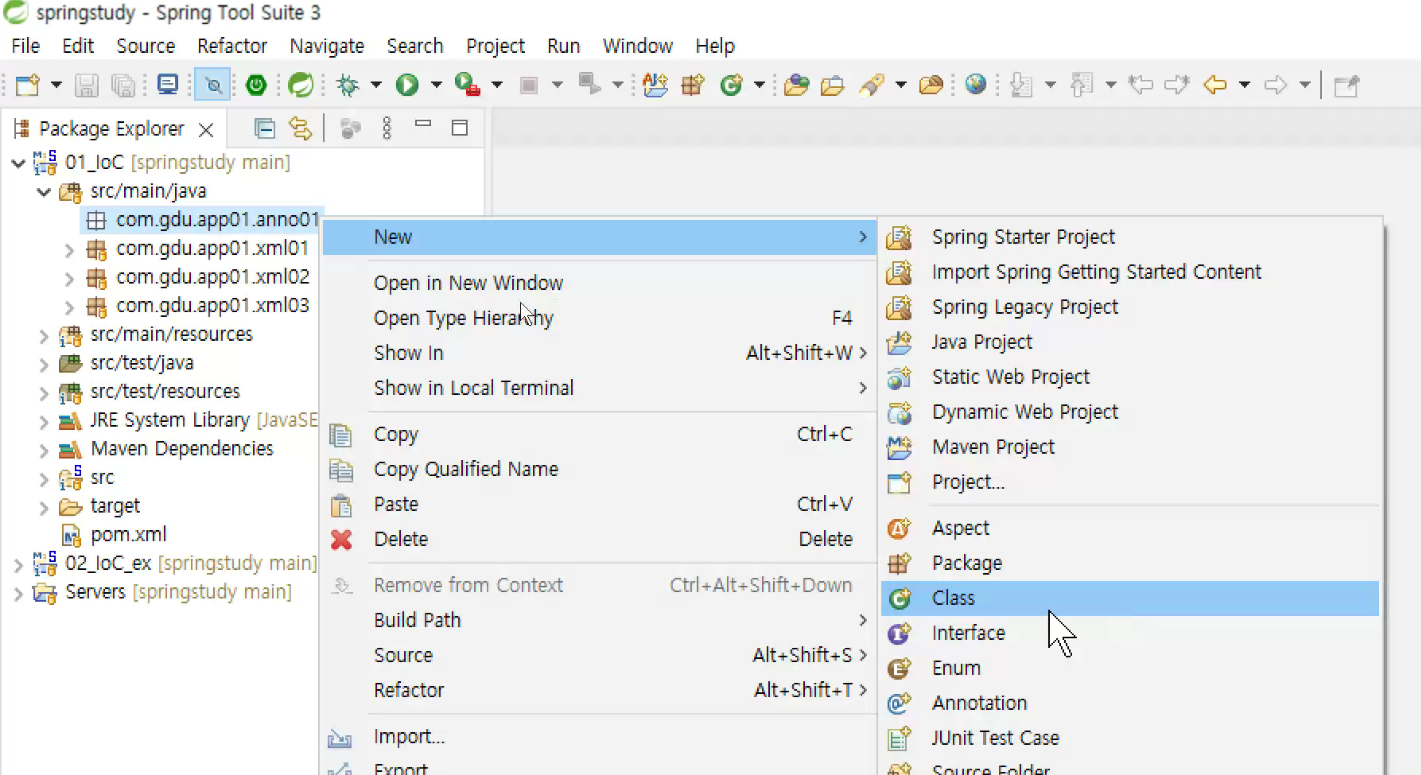This screenshot has height=775, width=1421.
Task: Open the Navigate menu
Action: pos(327,46)
